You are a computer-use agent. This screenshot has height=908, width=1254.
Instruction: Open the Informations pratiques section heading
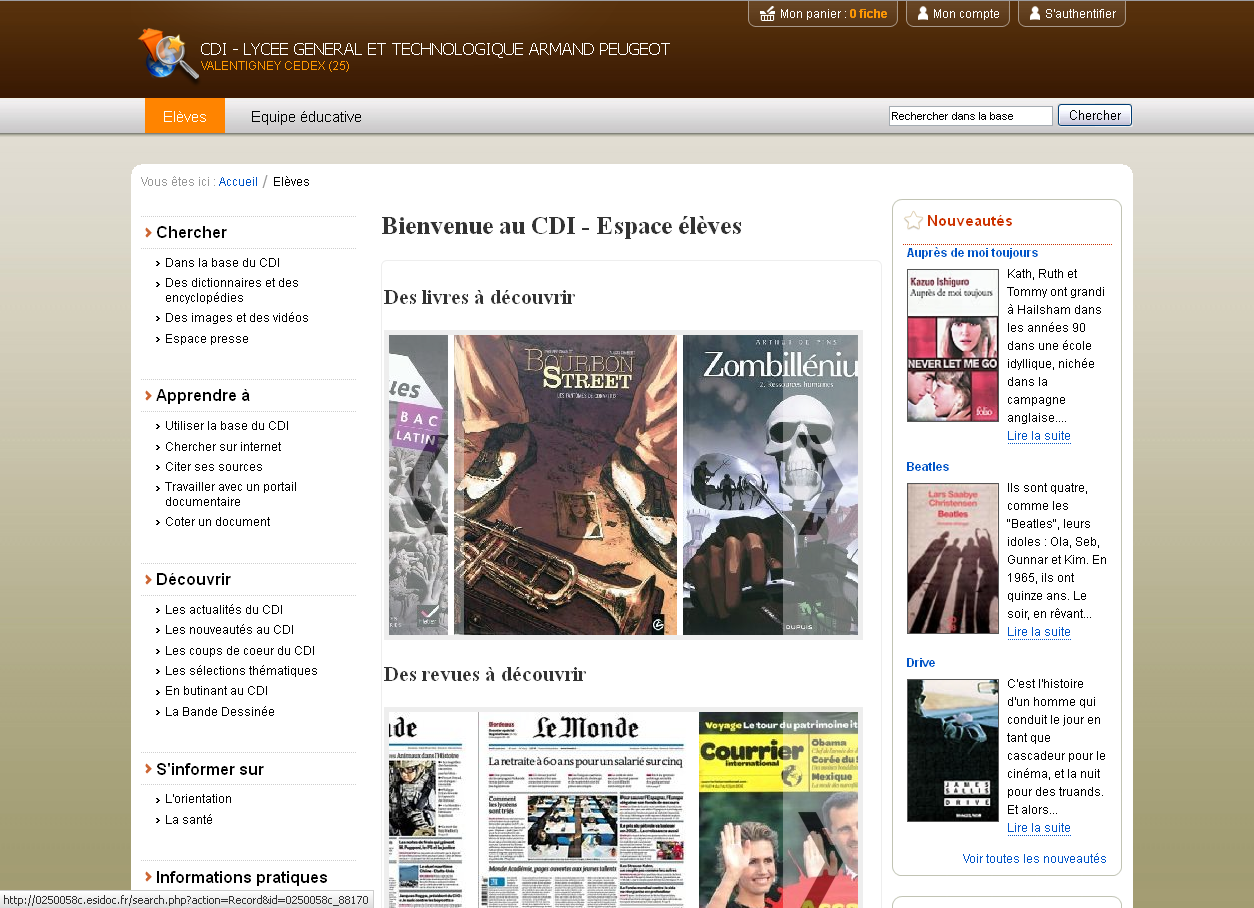click(242, 877)
